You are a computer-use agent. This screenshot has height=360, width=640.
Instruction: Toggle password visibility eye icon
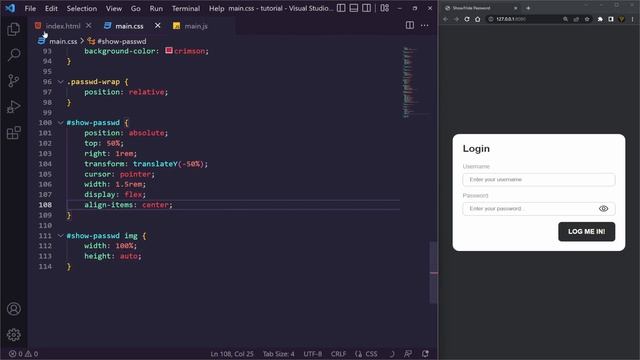603,209
